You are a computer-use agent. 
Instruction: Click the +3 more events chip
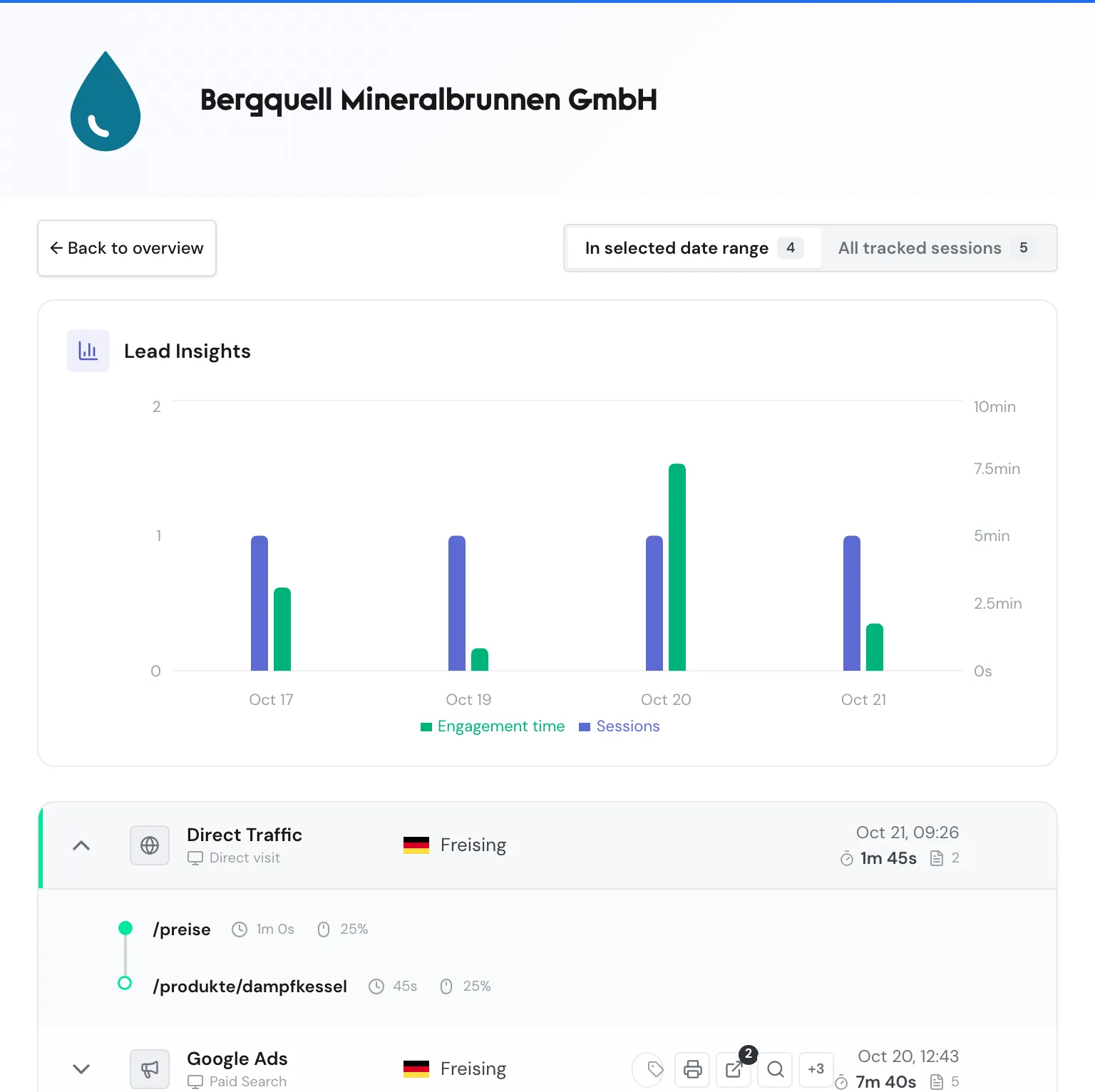point(816,1069)
